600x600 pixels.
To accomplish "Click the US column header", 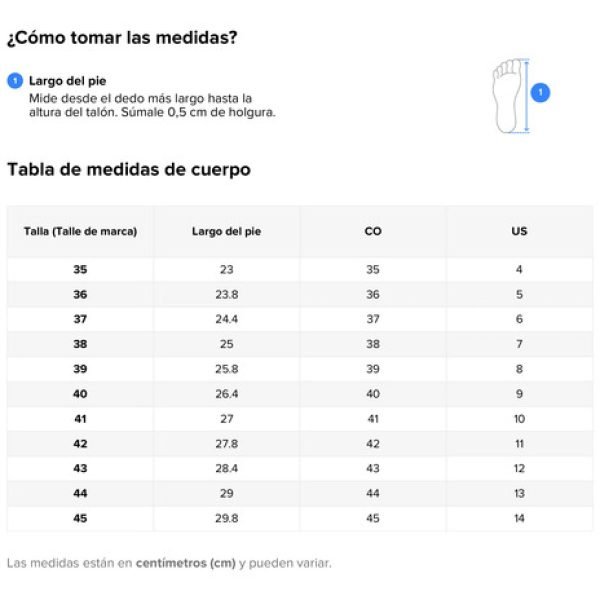I will pos(519,232).
